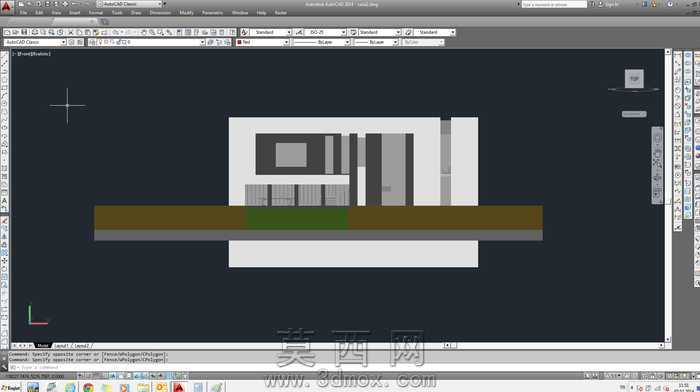The width and height of the screenshot is (700, 392).
Task: Select the Move tool in Modify toolbar
Action: (x=4, y=261)
